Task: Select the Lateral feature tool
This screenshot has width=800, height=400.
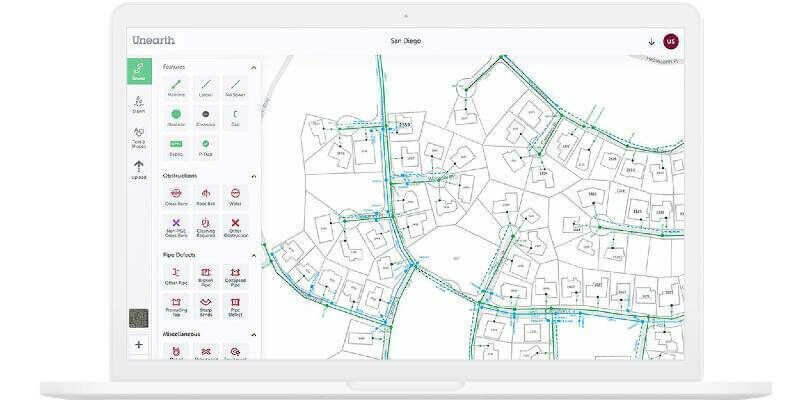Action: (x=206, y=88)
